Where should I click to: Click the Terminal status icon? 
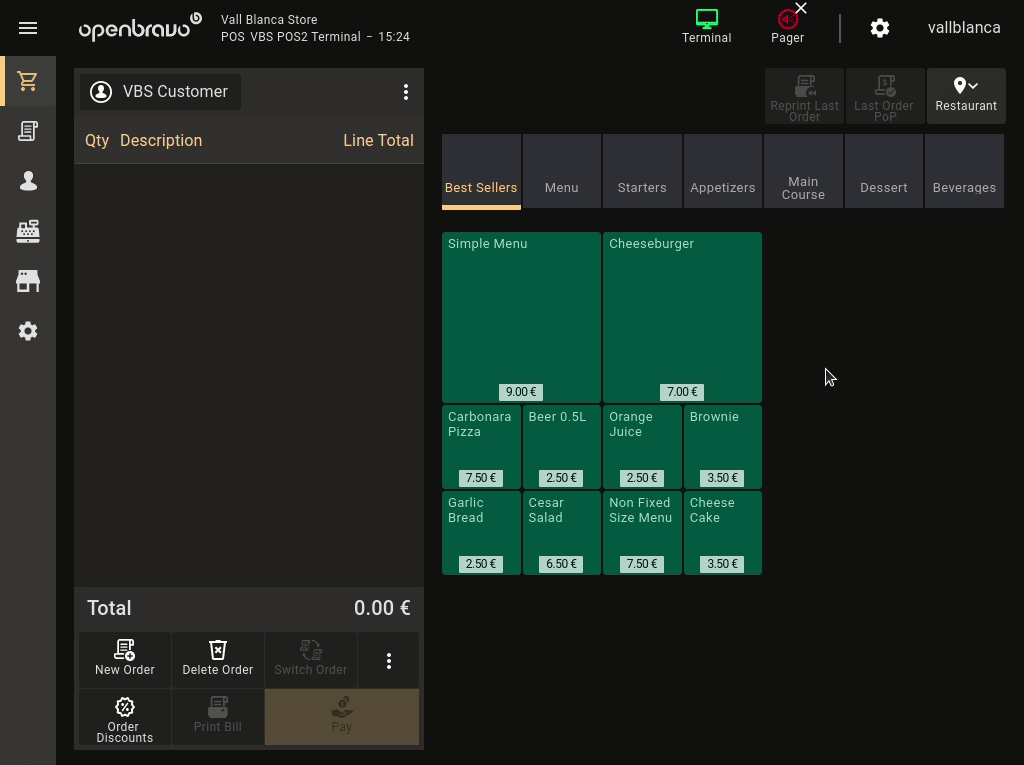(x=706, y=27)
